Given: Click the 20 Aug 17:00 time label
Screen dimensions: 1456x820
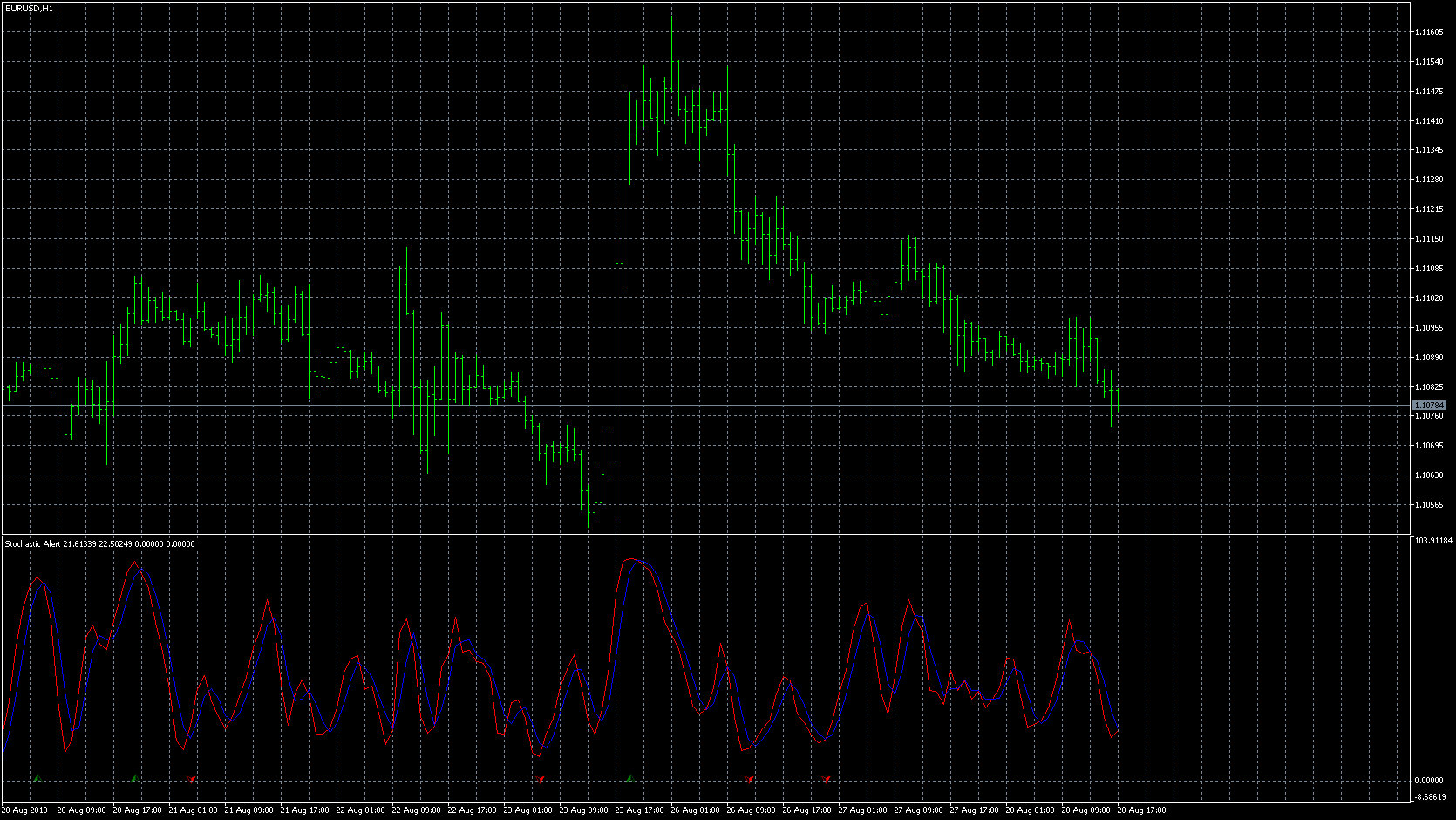Looking at the screenshot, I should pyautogui.click(x=137, y=810).
